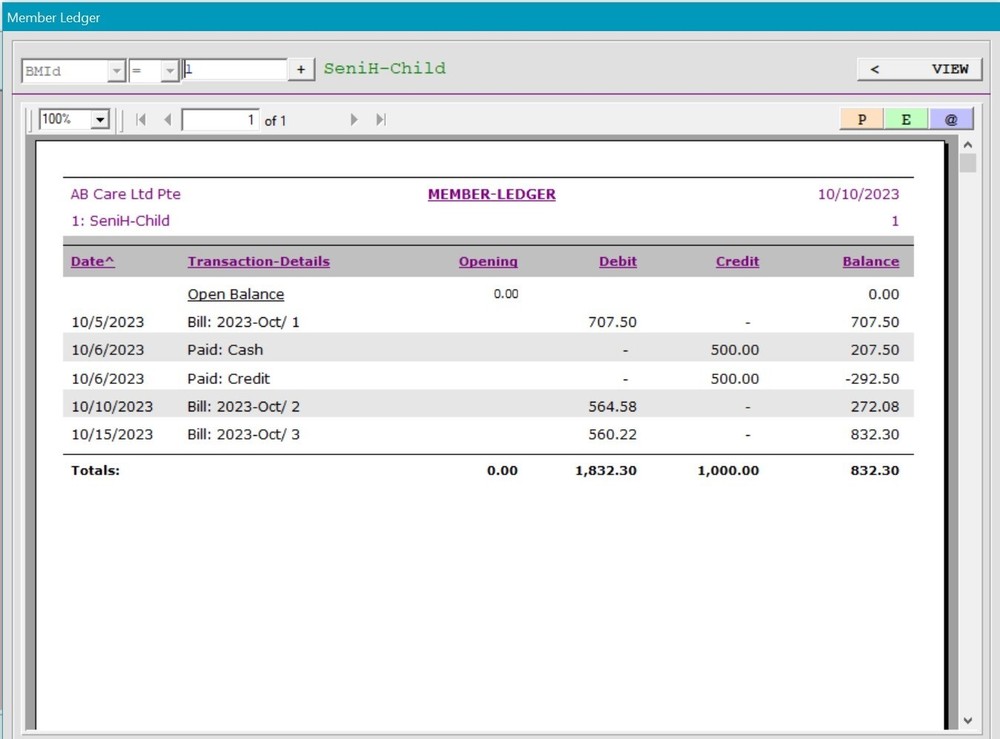The image size is (1000, 739).
Task: Click credit 500.00 in Paid: Cash row
Action: point(735,350)
